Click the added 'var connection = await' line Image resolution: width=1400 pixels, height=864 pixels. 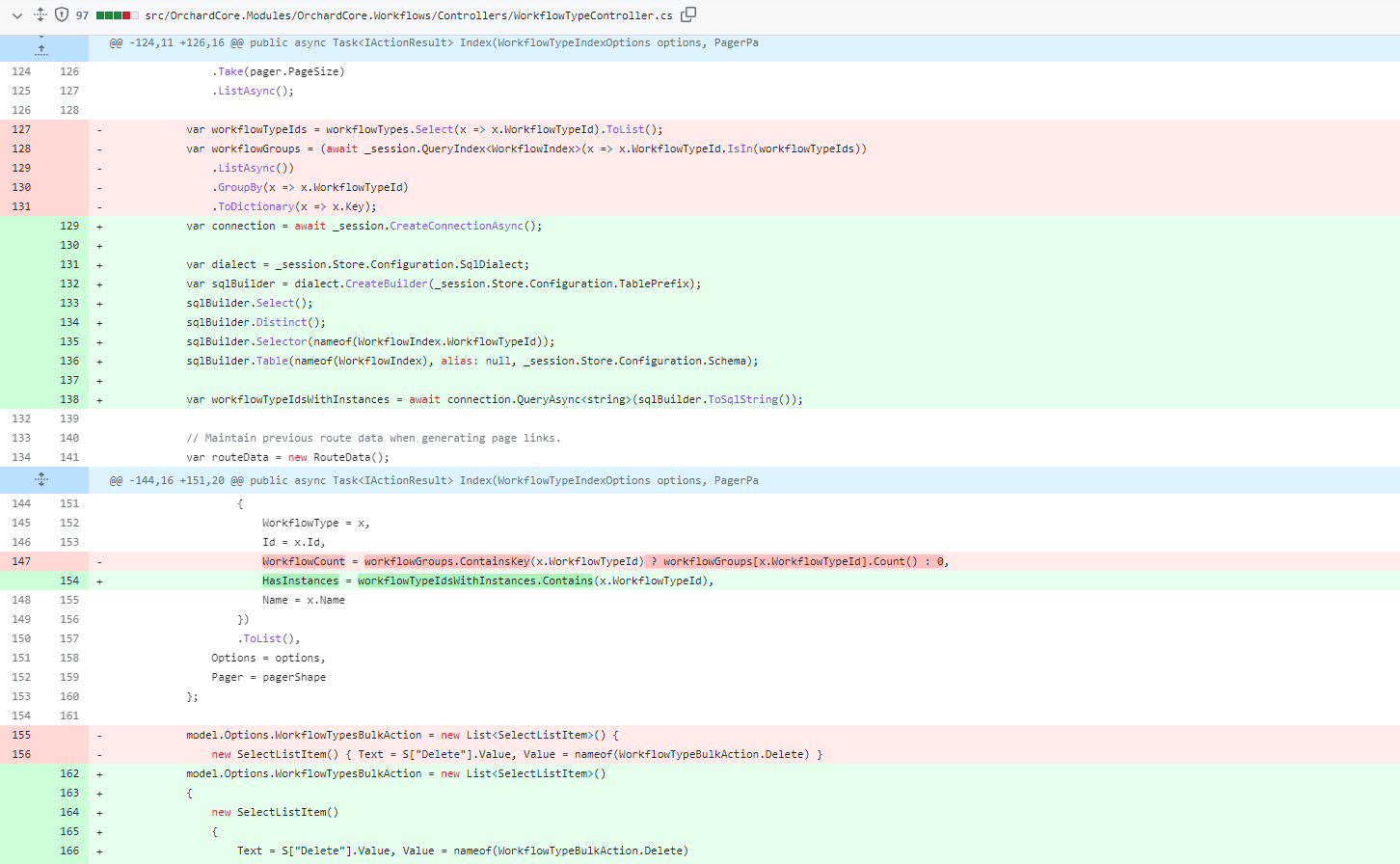coord(364,226)
